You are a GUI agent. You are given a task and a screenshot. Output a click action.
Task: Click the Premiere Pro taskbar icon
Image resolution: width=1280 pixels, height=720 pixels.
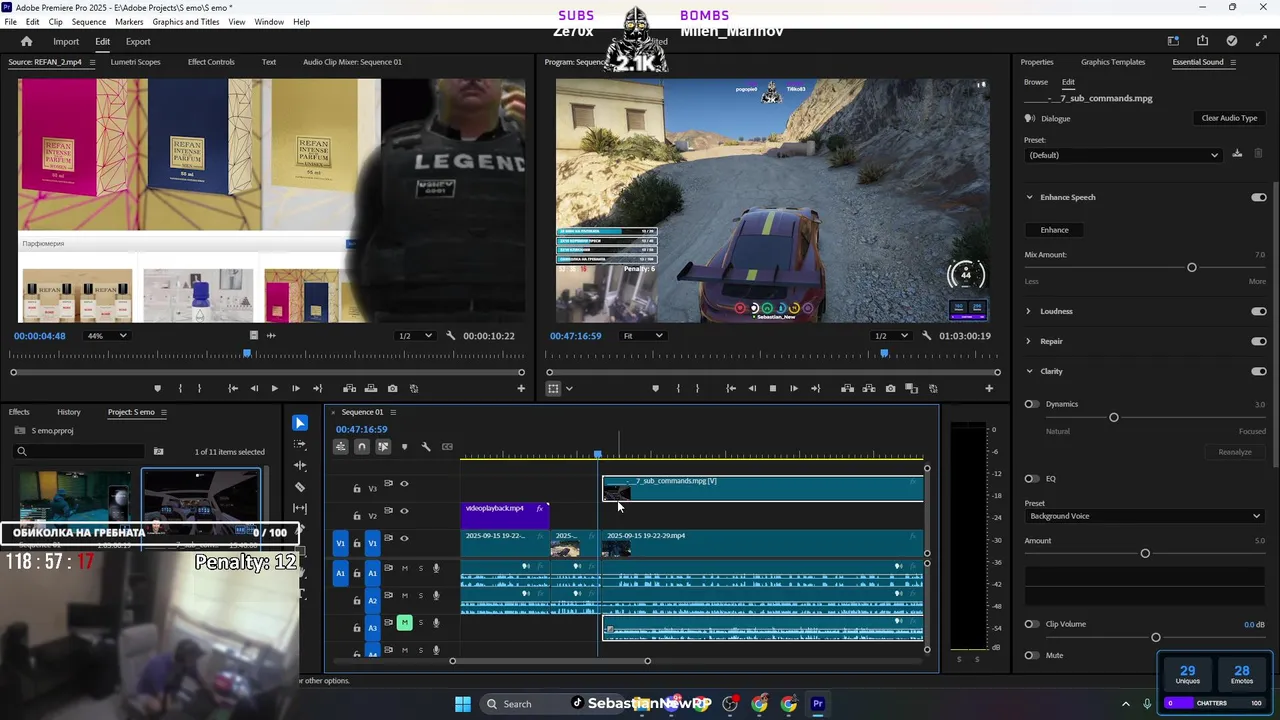[x=818, y=704]
